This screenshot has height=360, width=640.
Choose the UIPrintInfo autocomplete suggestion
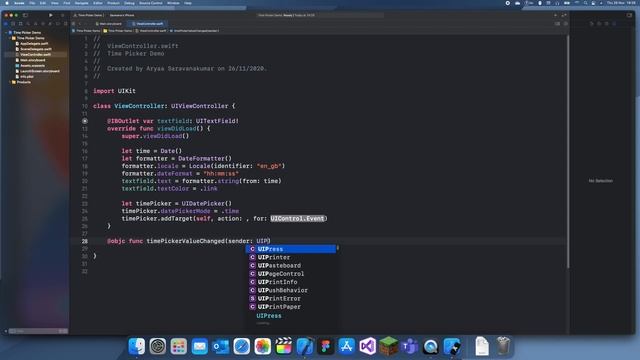tap(291, 282)
